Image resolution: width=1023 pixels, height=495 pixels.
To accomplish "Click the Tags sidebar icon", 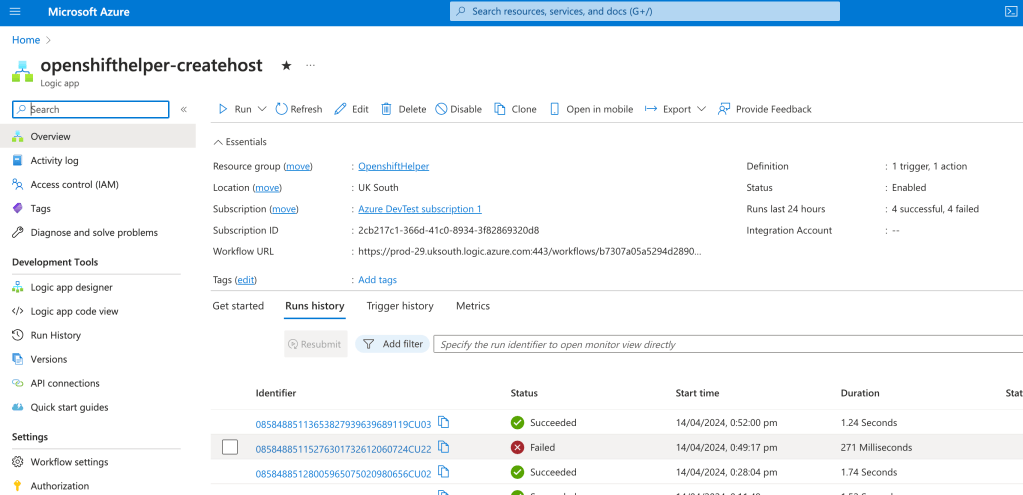I will click(x=18, y=209).
